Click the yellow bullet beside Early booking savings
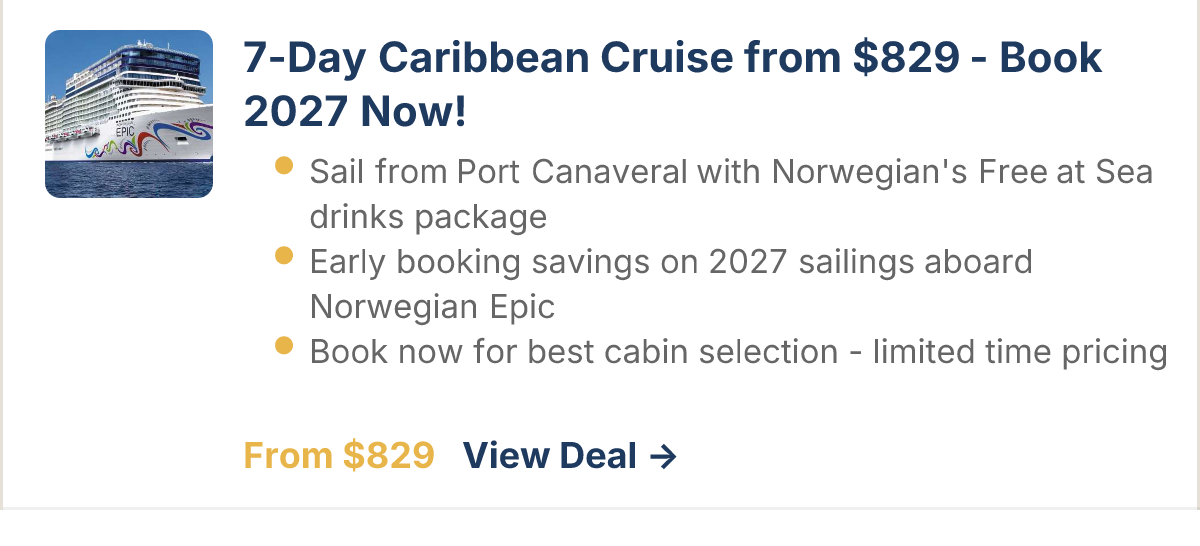The height and width of the screenshot is (546, 1200). [x=283, y=256]
